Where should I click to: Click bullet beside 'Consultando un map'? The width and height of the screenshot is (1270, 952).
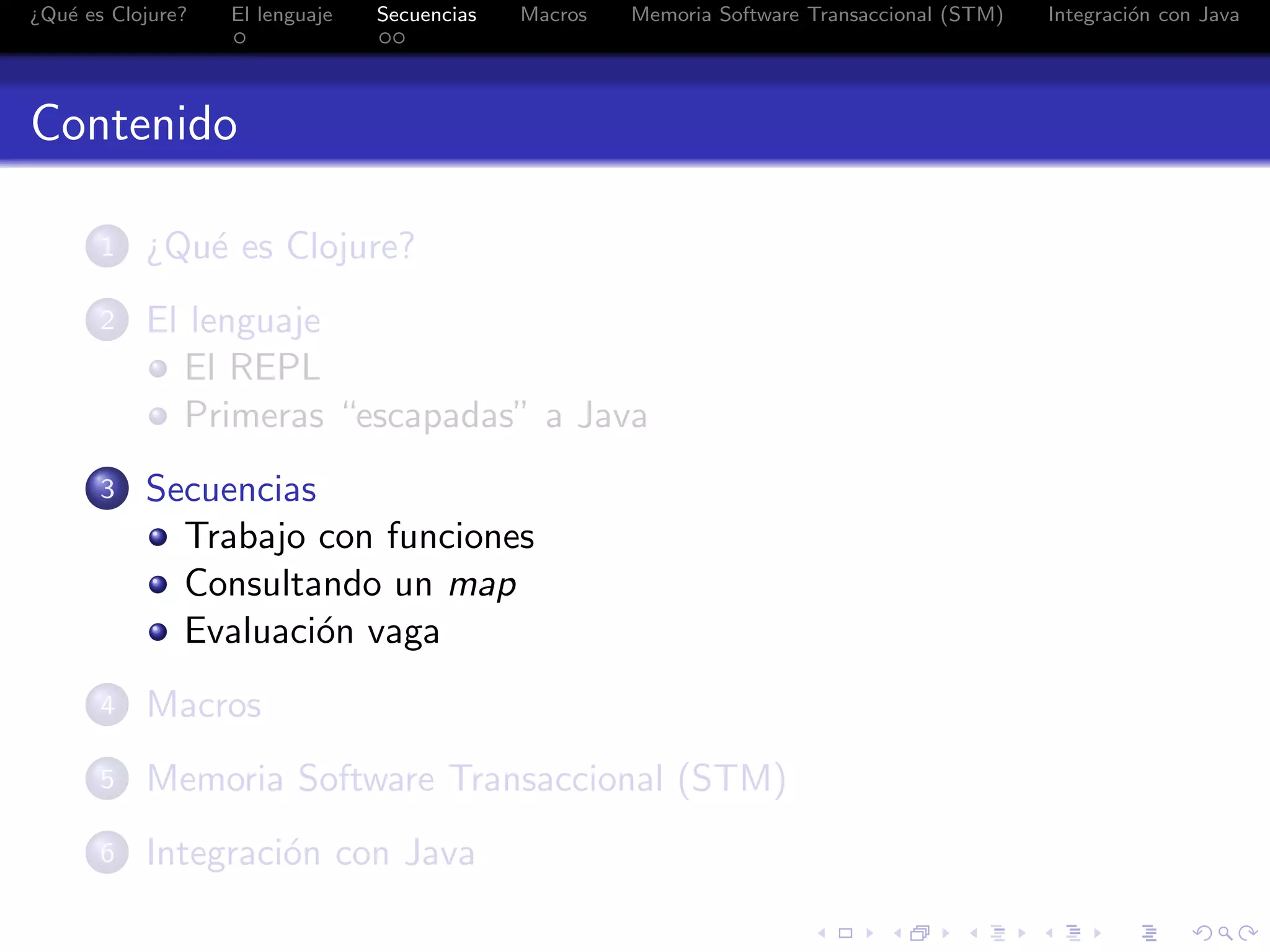(158, 584)
